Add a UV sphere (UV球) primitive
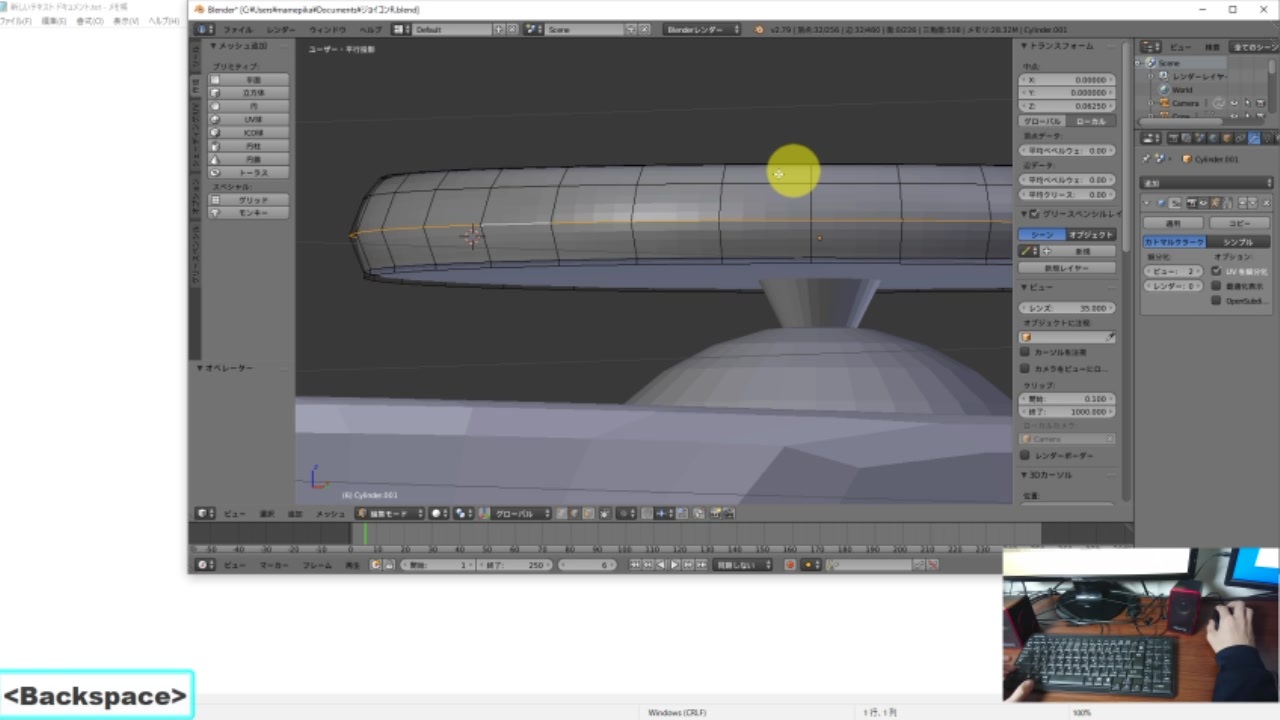The width and height of the screenshot is (1280, 720). (x=252, y=119)
